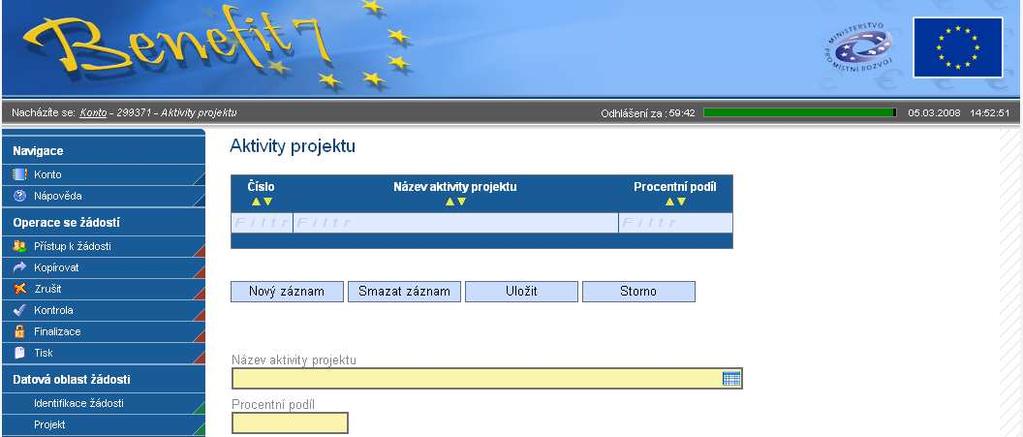The height and width of the screenshot is (437, 1023).
Task: Open Konto in navigation menu
Action: 103,175
